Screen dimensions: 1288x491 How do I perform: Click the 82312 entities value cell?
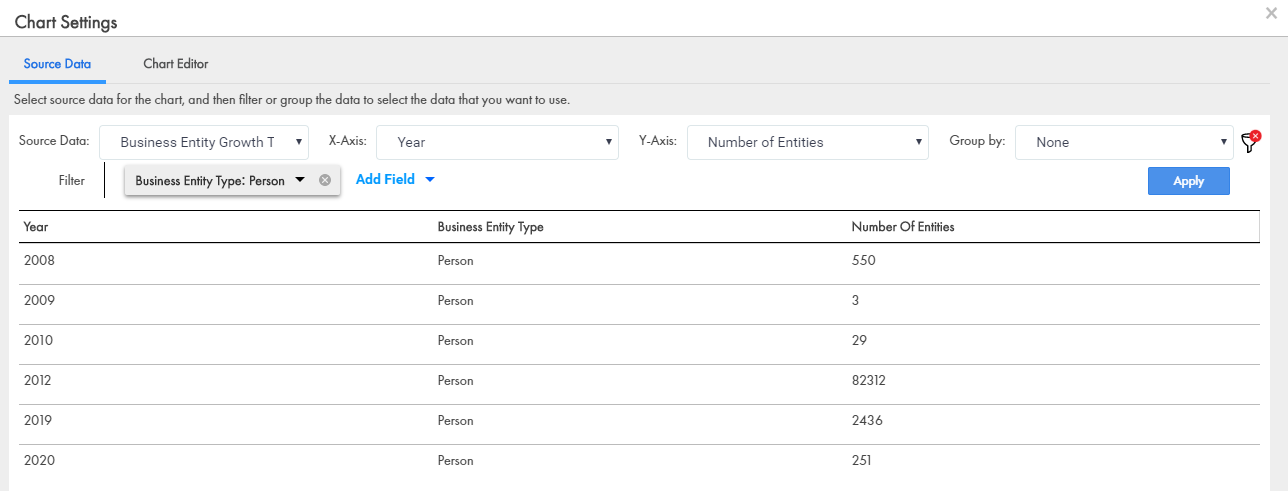[x=868, y=381]
